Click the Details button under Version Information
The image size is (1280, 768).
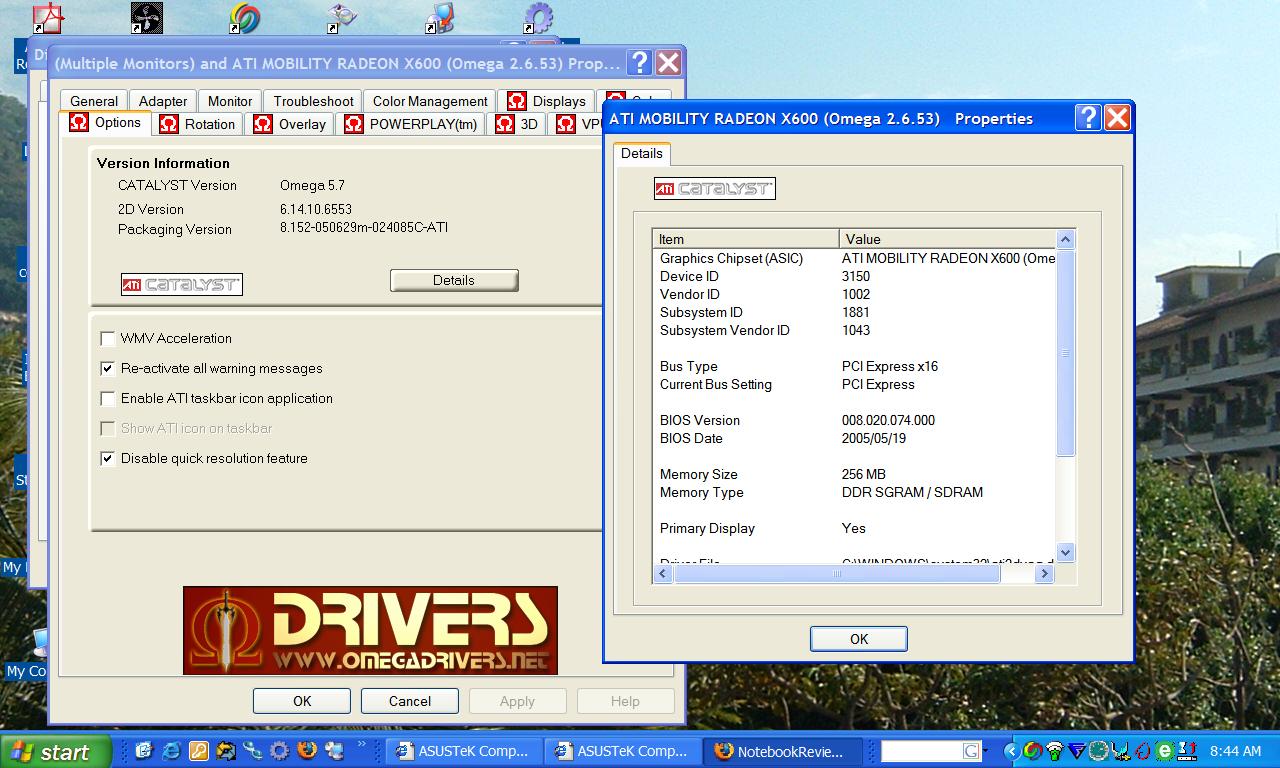tap(454, 280)
